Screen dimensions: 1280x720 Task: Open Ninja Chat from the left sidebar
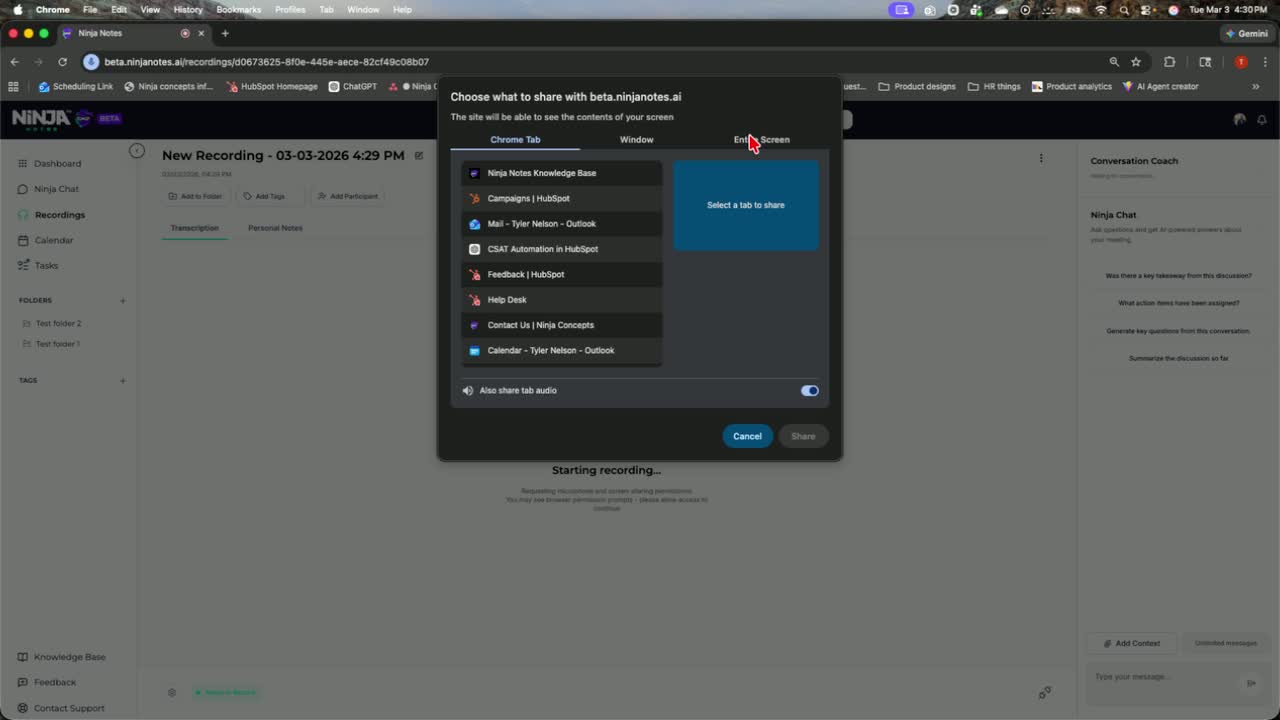[56, 189]
